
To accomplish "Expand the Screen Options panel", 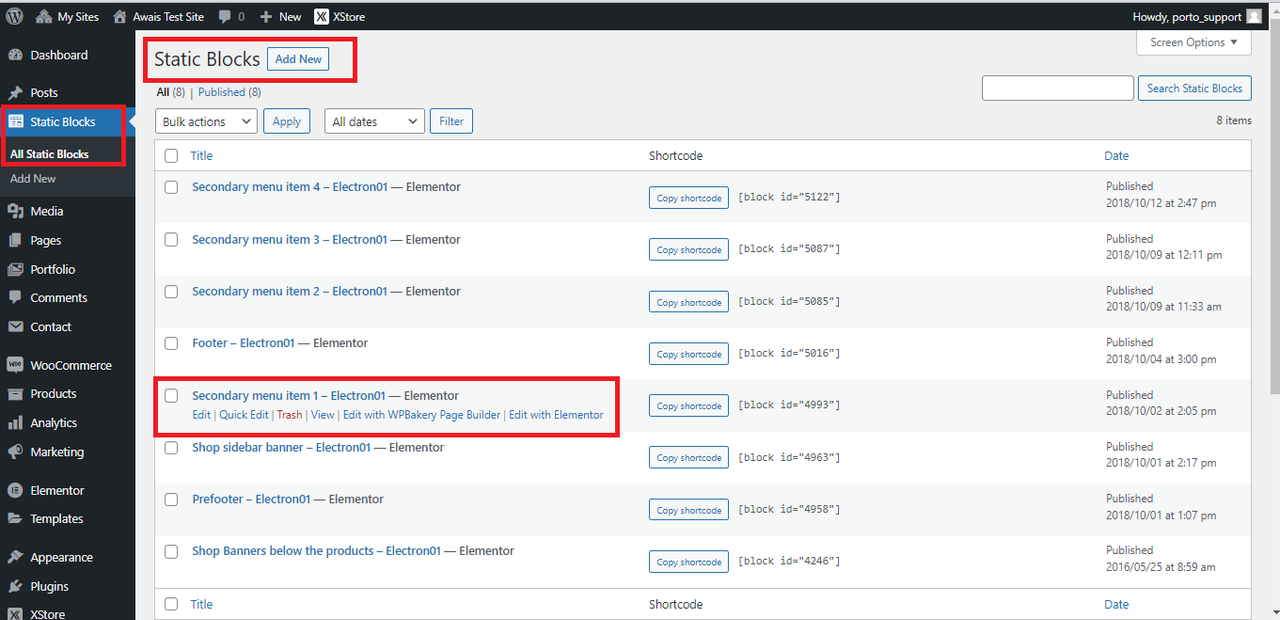I will [1194, 42].
